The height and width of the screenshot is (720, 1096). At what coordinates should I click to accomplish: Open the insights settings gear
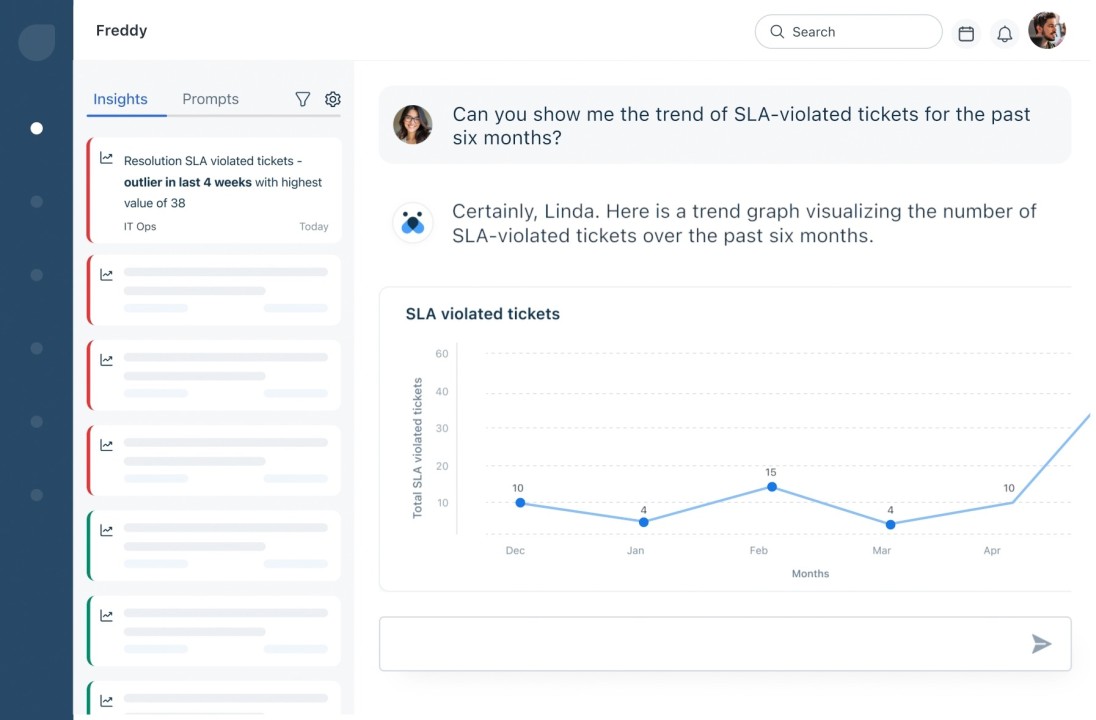point(333,99)
